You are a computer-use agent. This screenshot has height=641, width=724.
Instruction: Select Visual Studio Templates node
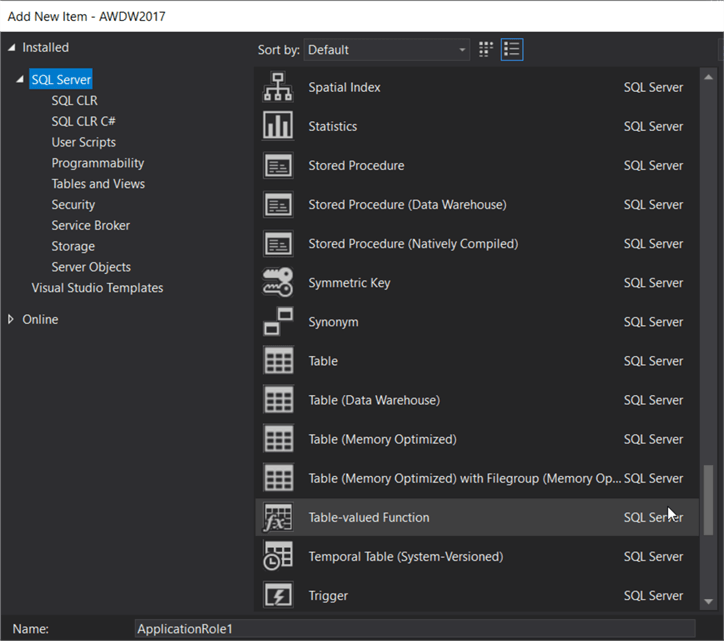[97, 288]
